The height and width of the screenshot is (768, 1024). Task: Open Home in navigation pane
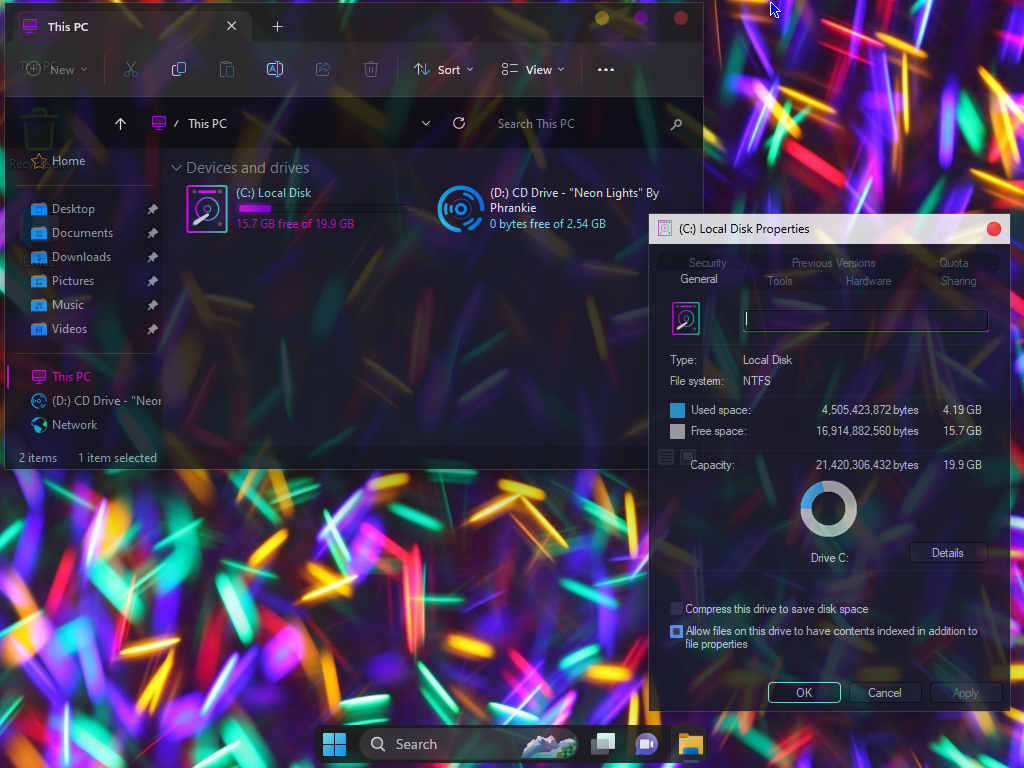coord(69,161)
